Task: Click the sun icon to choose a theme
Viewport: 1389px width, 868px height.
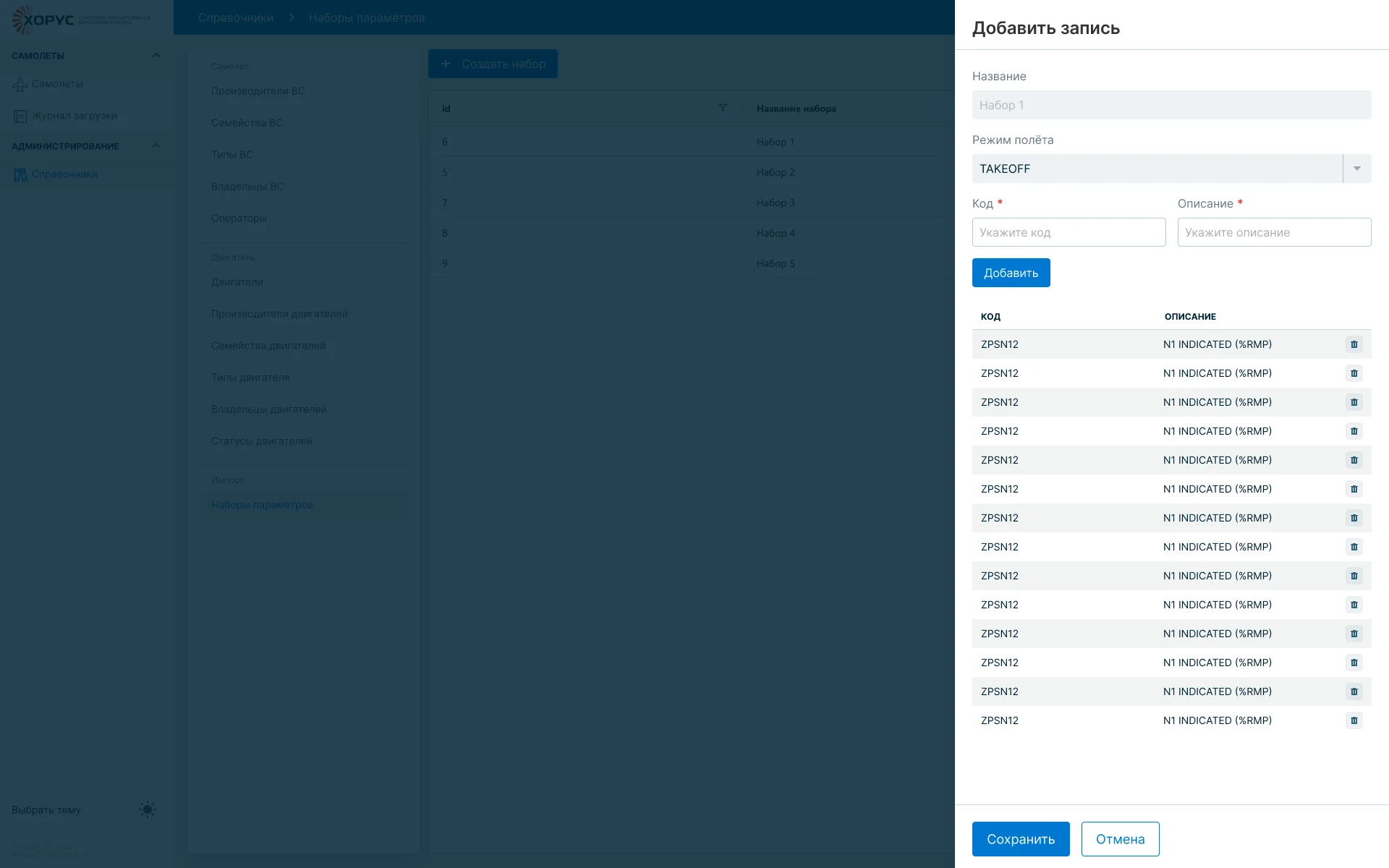Action: (148, 809)
